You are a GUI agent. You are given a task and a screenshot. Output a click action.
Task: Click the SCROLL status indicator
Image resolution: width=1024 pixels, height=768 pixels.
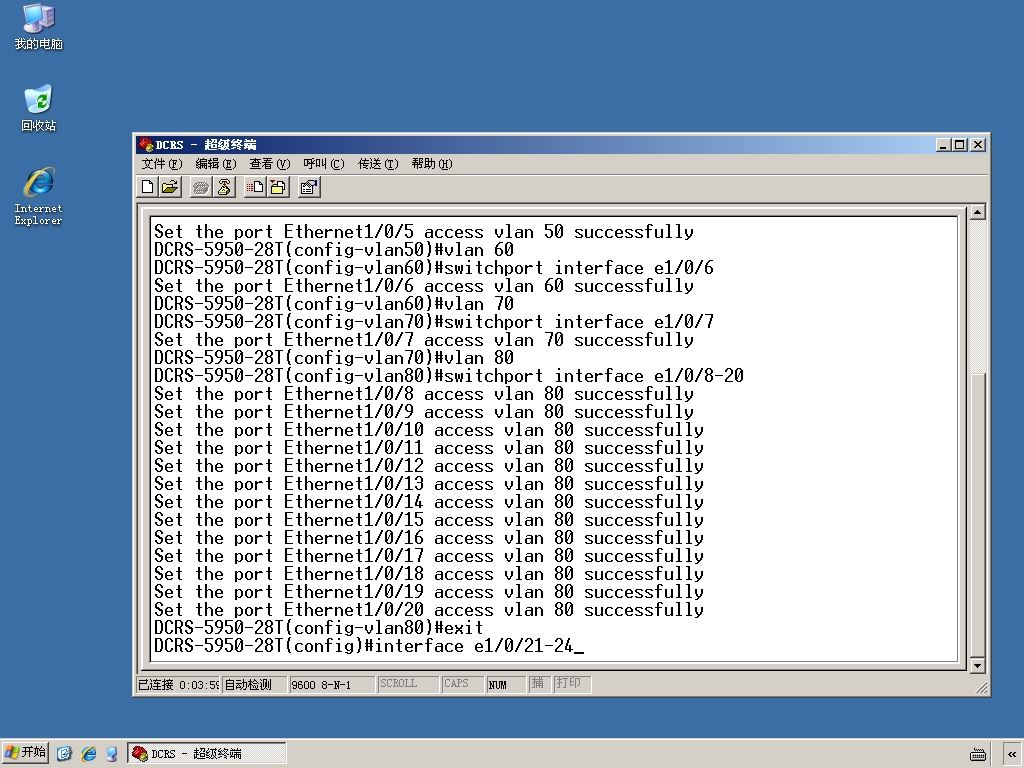408,684
